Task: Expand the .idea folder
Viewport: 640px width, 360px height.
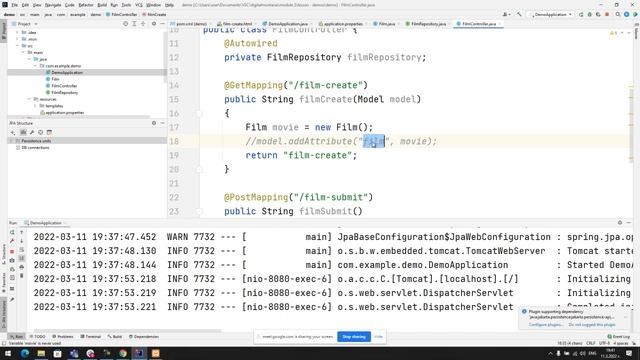Action: pos(18,32)
